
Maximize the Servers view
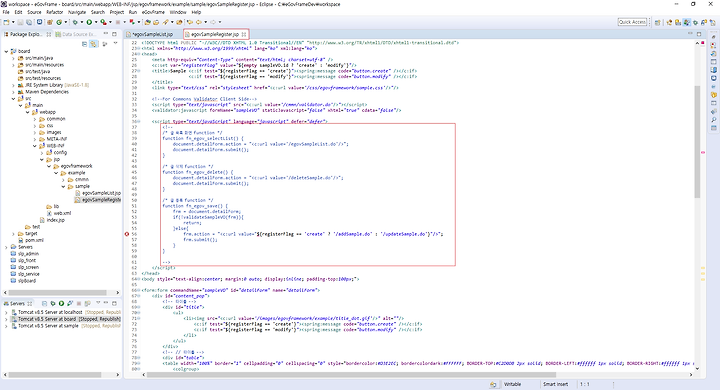(x=114, y=303)
